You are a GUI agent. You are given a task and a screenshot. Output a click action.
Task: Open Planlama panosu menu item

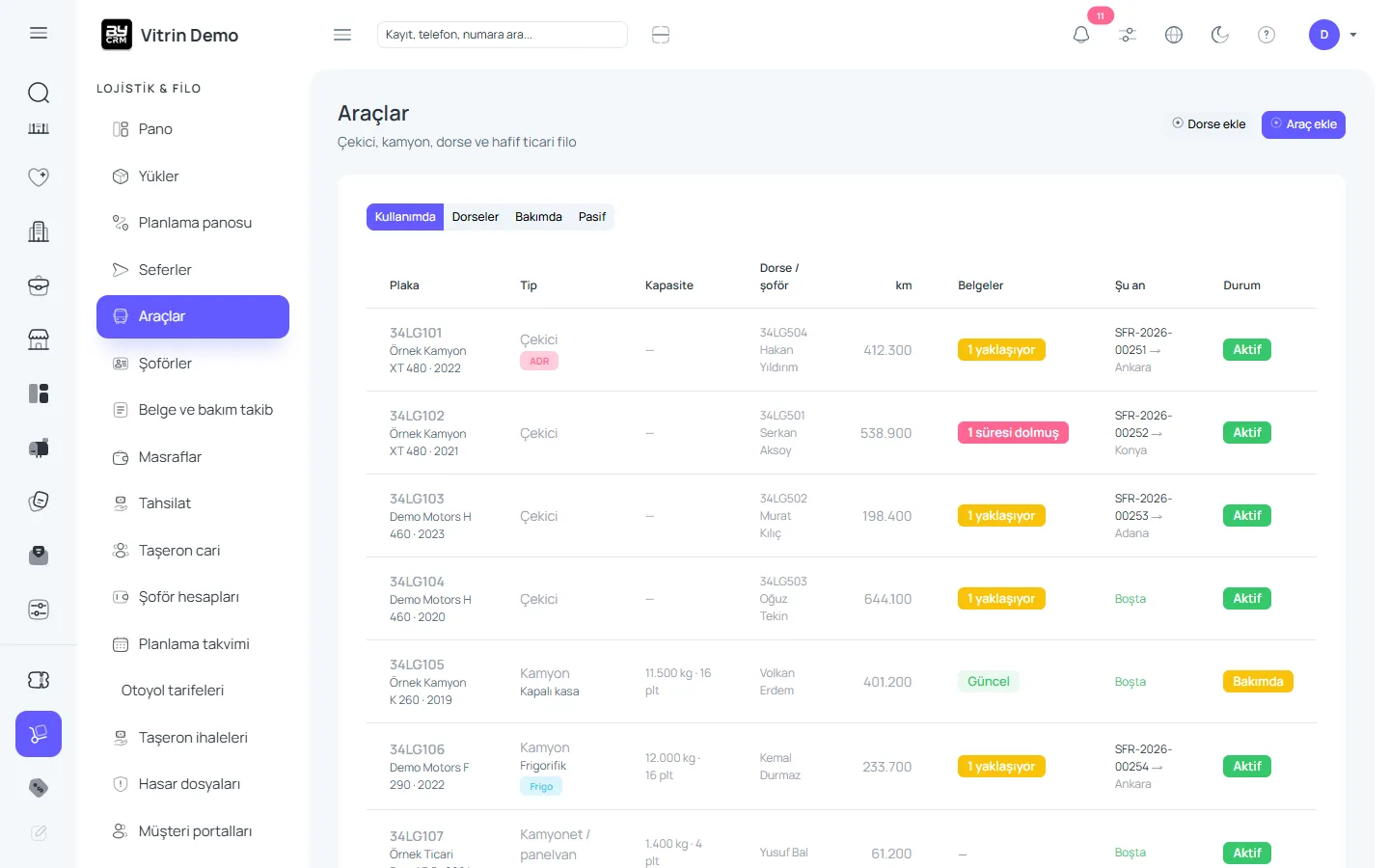(193, 223)
